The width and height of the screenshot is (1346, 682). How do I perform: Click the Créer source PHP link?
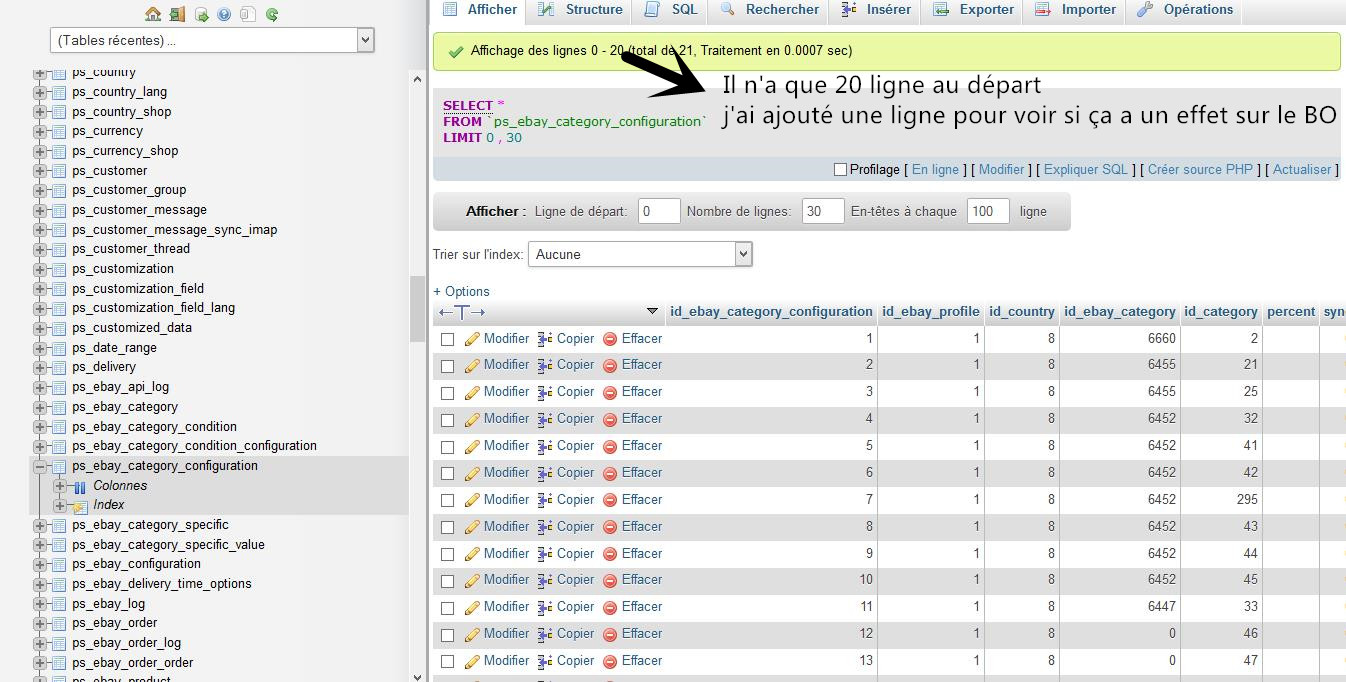1200,170
